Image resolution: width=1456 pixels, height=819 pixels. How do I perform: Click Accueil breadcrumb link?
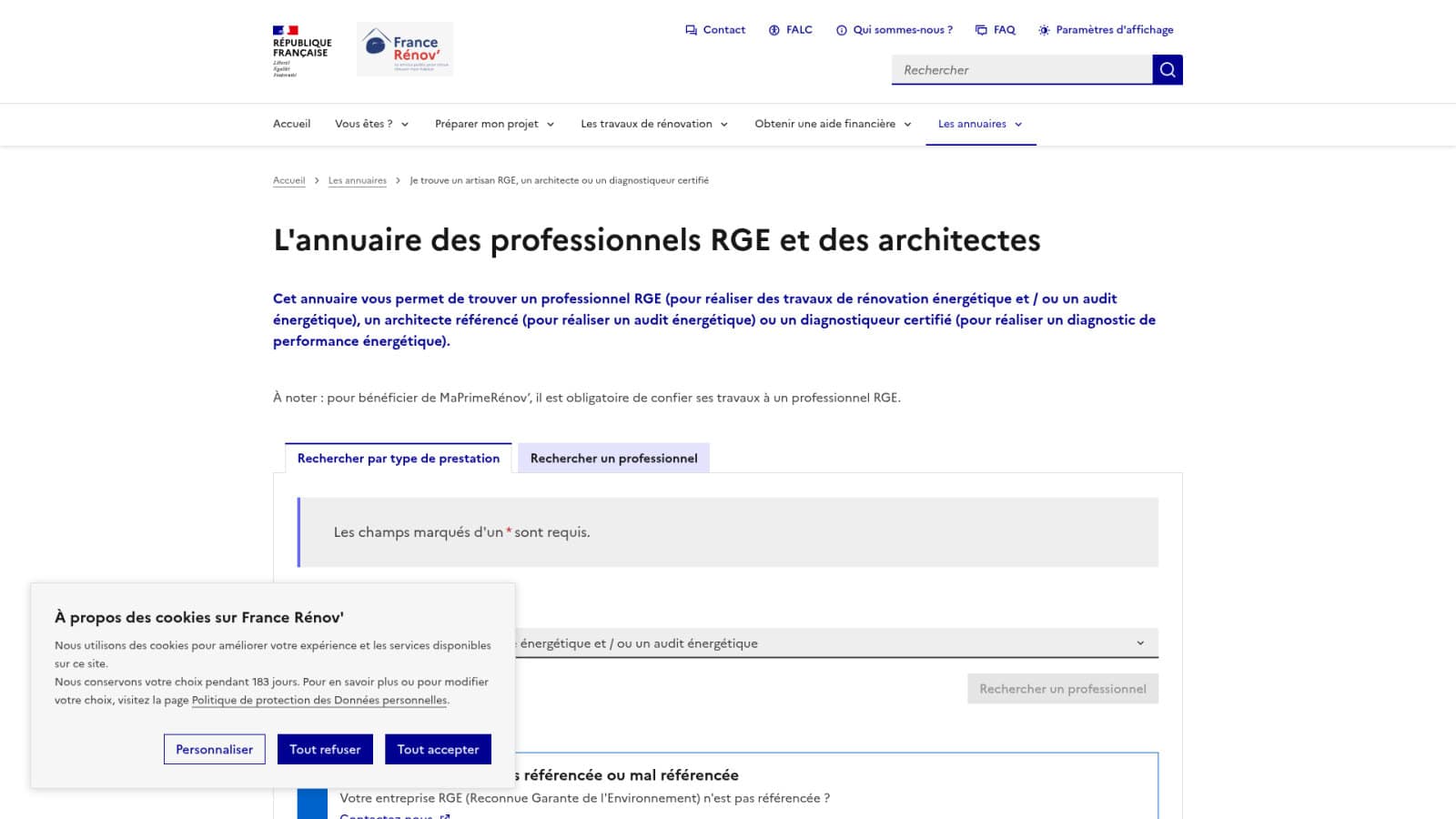click(x=288, y=180)
